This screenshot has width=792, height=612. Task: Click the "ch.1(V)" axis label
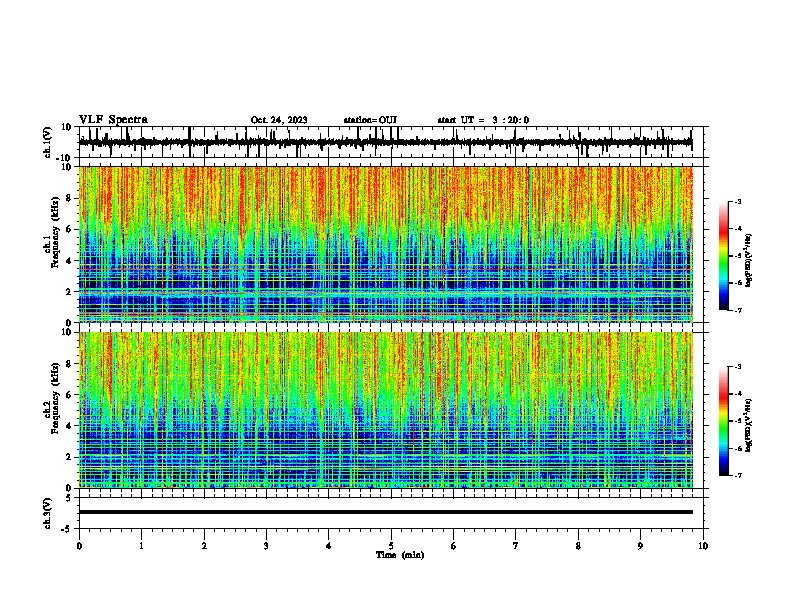tap(48, 142)
